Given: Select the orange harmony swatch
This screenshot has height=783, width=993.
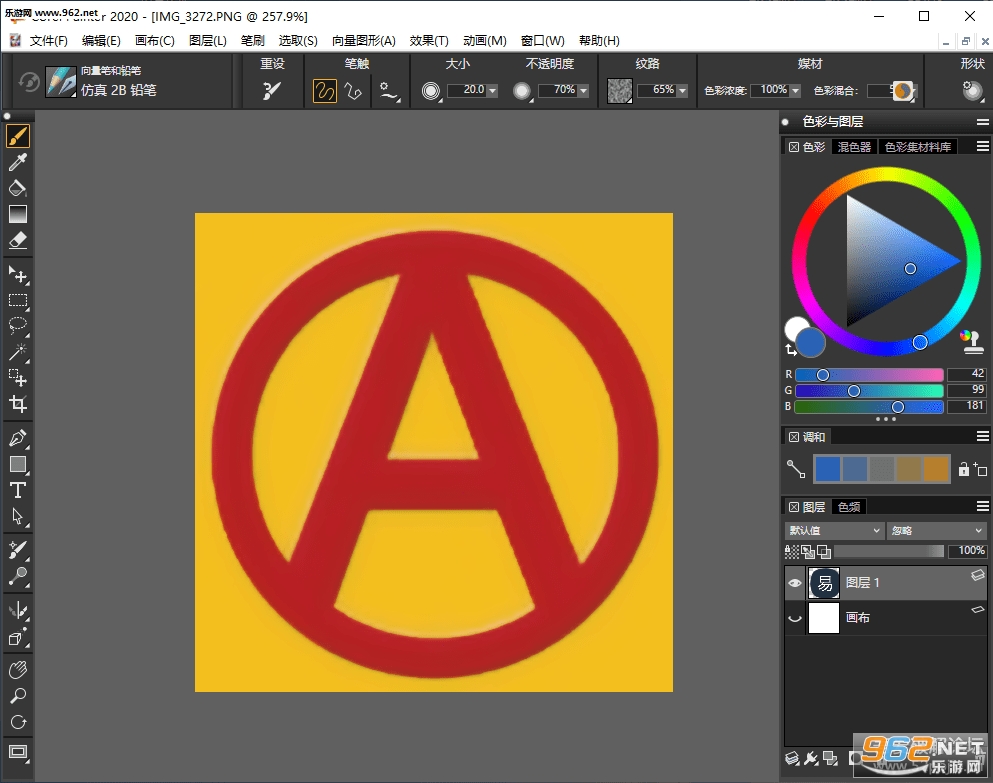Looking at the screenshot, I should pyautogui.click(x=935, y=469).
